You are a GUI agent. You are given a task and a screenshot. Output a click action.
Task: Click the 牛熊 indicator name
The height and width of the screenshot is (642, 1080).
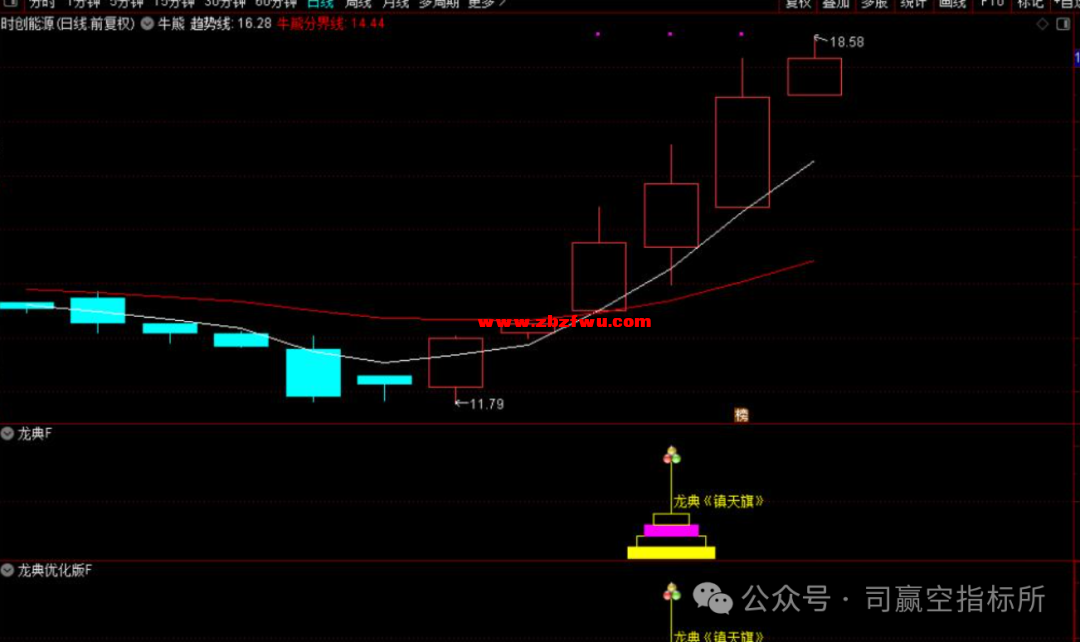pyautogui.click(x=172, y=23)
